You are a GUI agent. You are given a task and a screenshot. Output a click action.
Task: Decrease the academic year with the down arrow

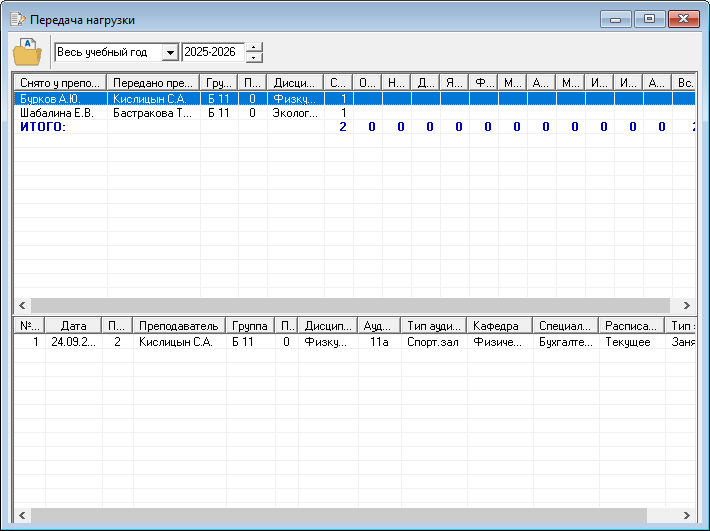(x=255, y=58)
